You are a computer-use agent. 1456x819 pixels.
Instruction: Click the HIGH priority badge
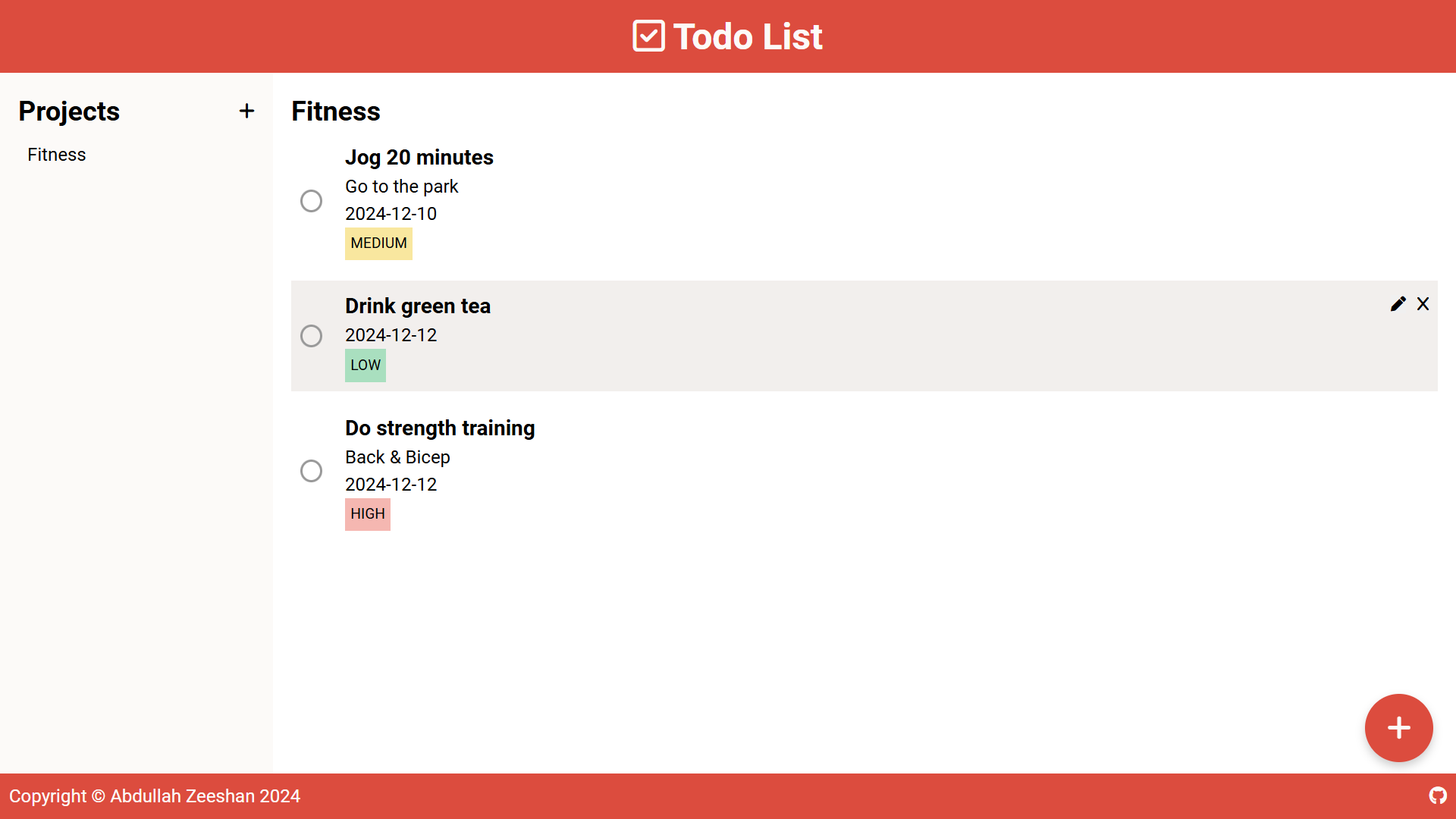tap(367, 514)
